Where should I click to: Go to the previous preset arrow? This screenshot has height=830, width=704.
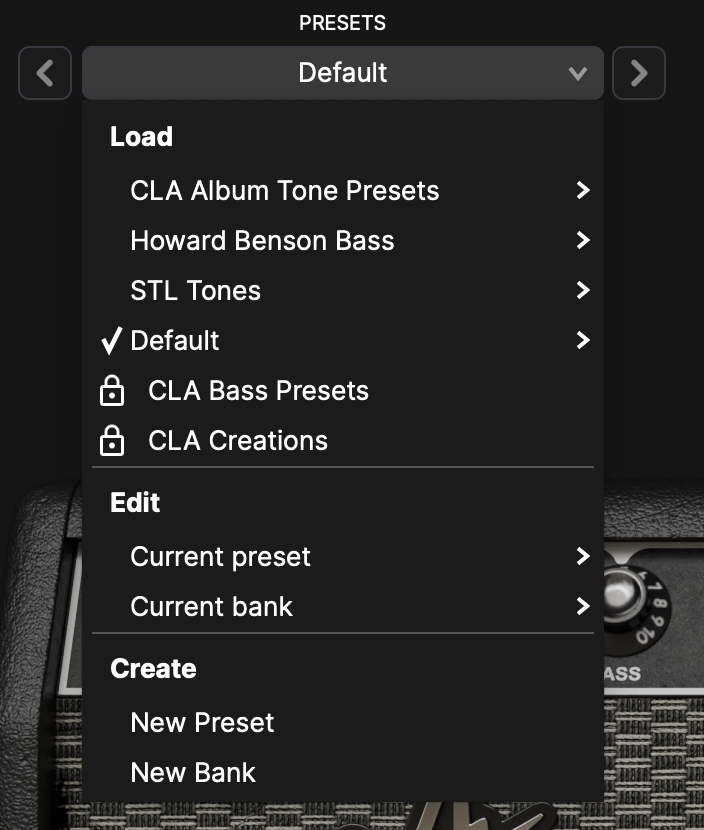(45, 73)
